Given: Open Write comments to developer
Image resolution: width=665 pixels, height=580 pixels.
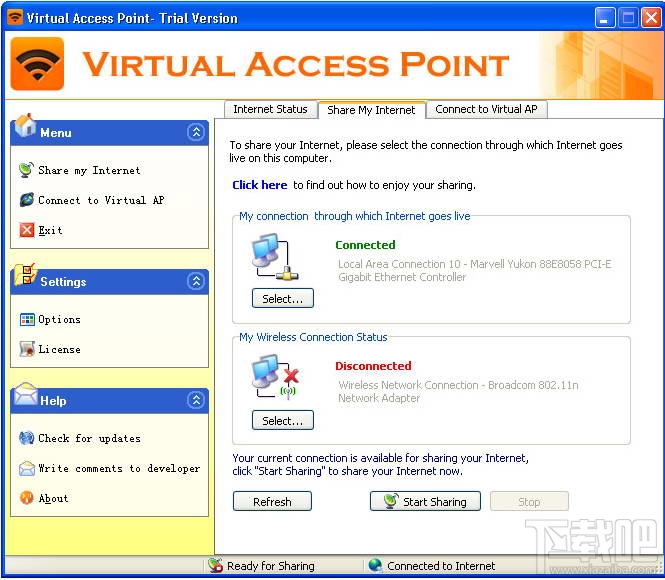Looking at the screenshot, I should [x=119, y=468].
